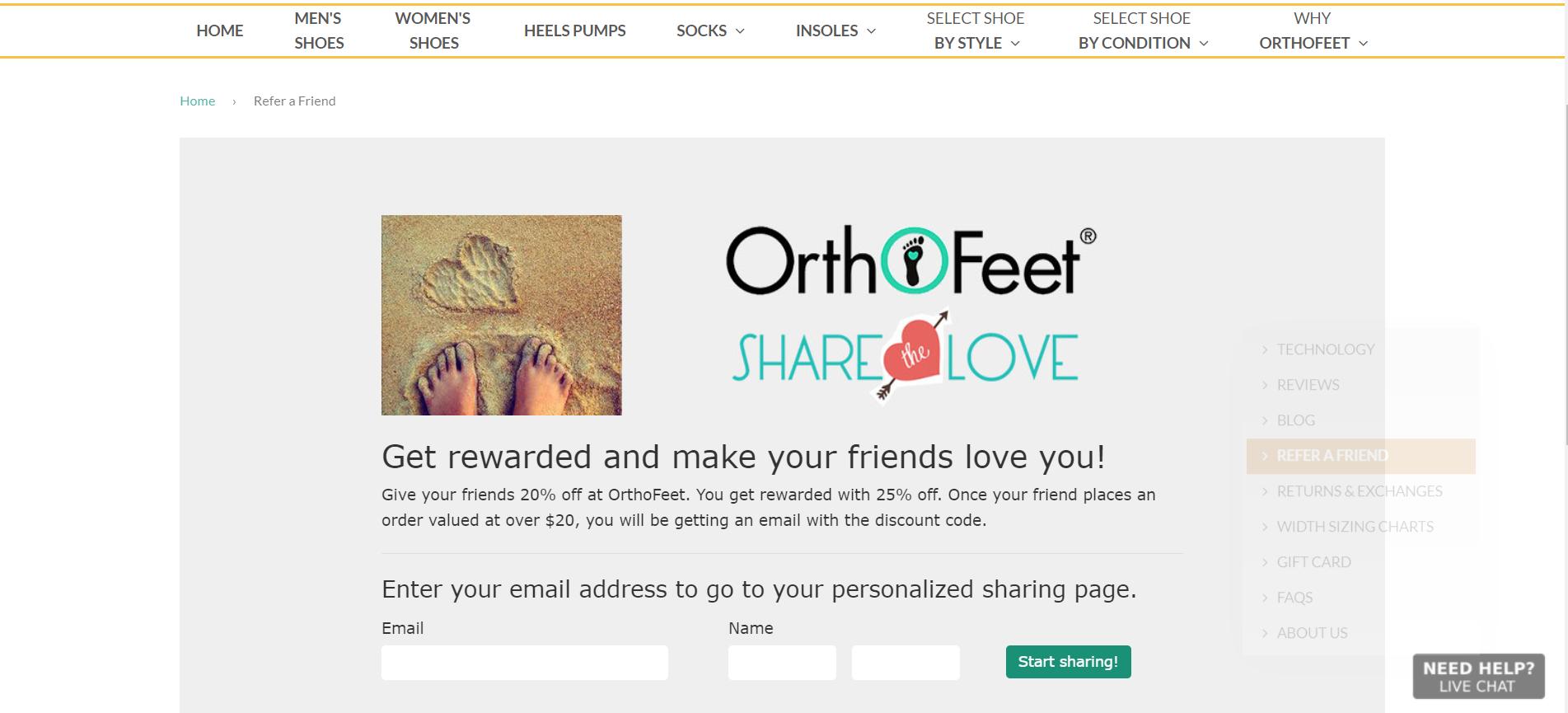Click the feet-in-sand heart photo
Screen dimensions: 1568x713
[501, 315]
